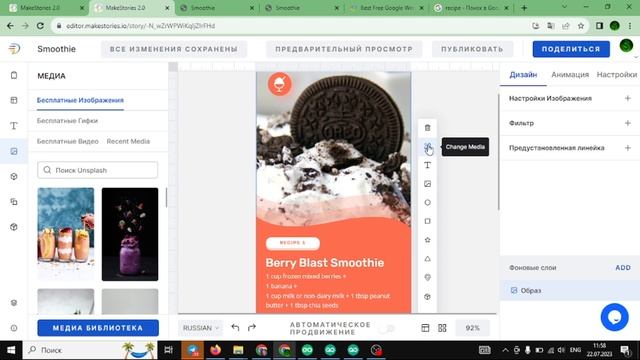Click the heart shape icon in floating toolbar
The width and height of the screenshot is (640, 360).
tap(427, 278)
